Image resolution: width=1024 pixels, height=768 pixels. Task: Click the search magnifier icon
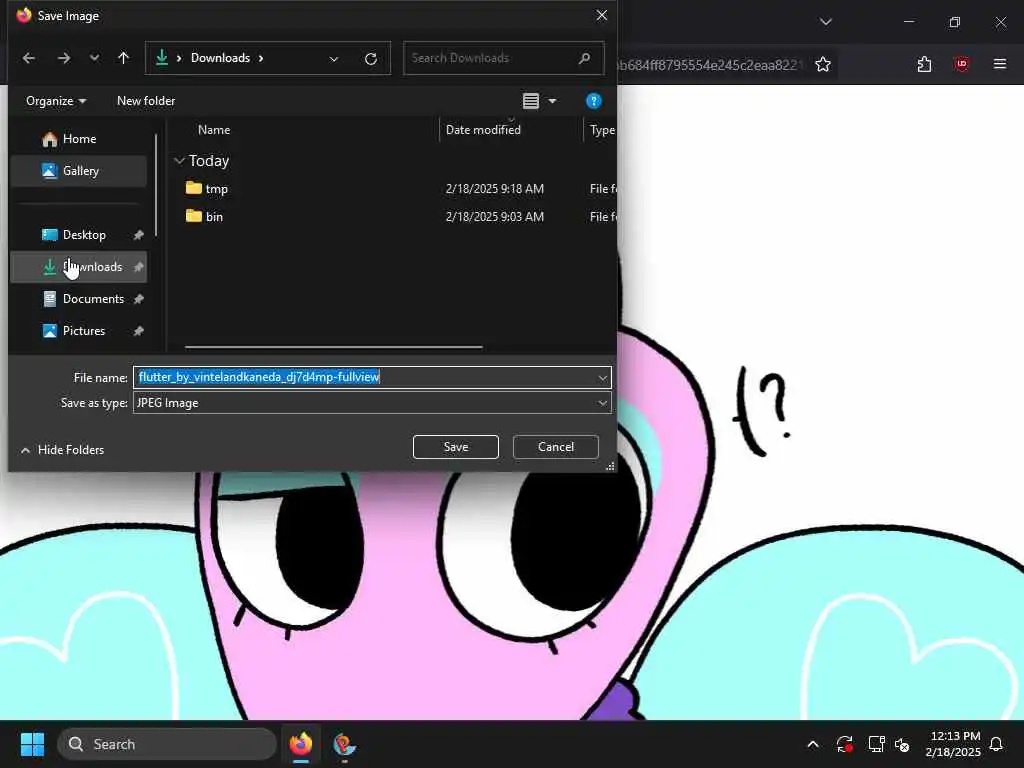click(x=584, y=58)
